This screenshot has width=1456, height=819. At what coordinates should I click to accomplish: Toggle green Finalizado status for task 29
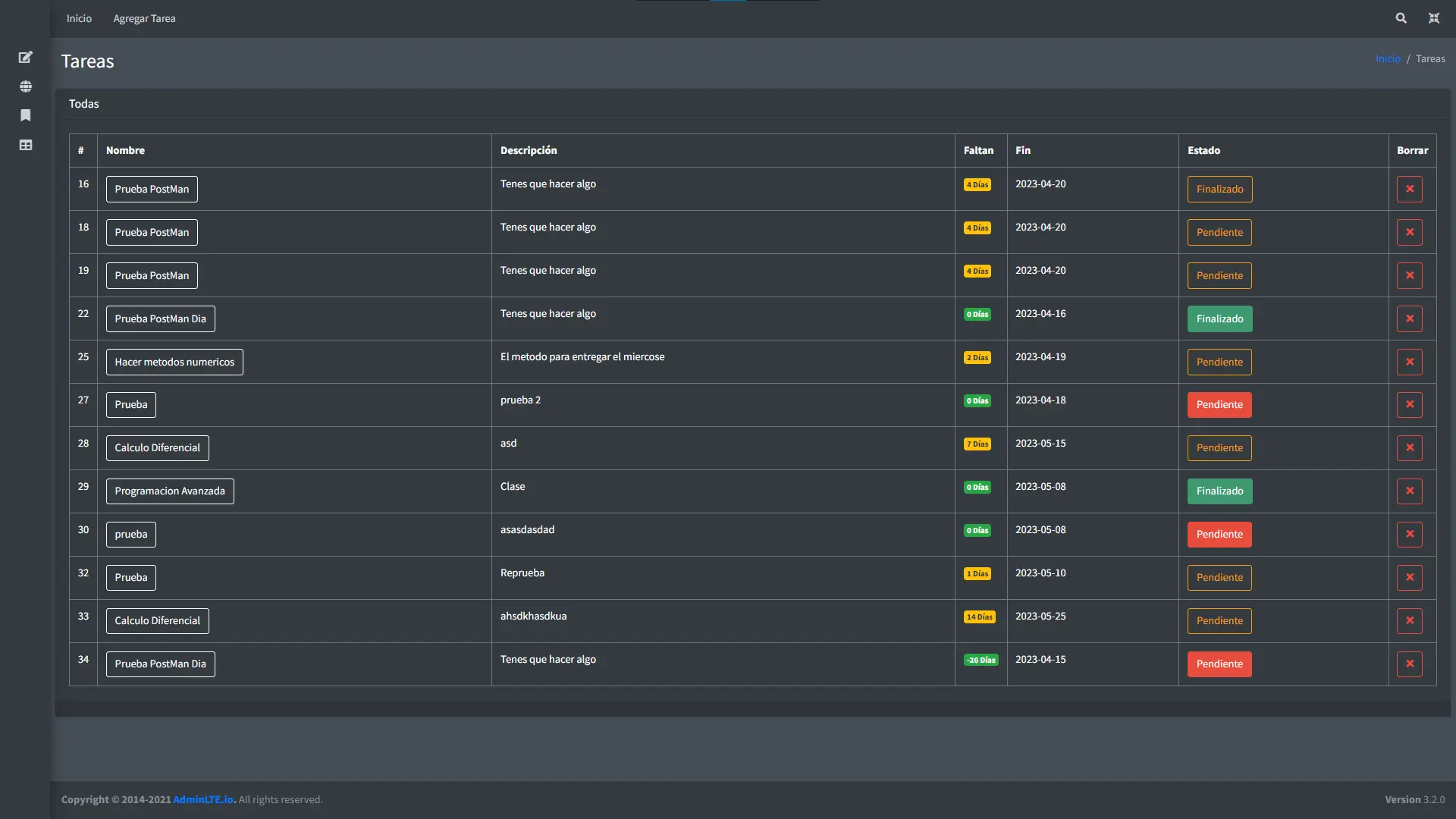click(x=1219, y=491)
